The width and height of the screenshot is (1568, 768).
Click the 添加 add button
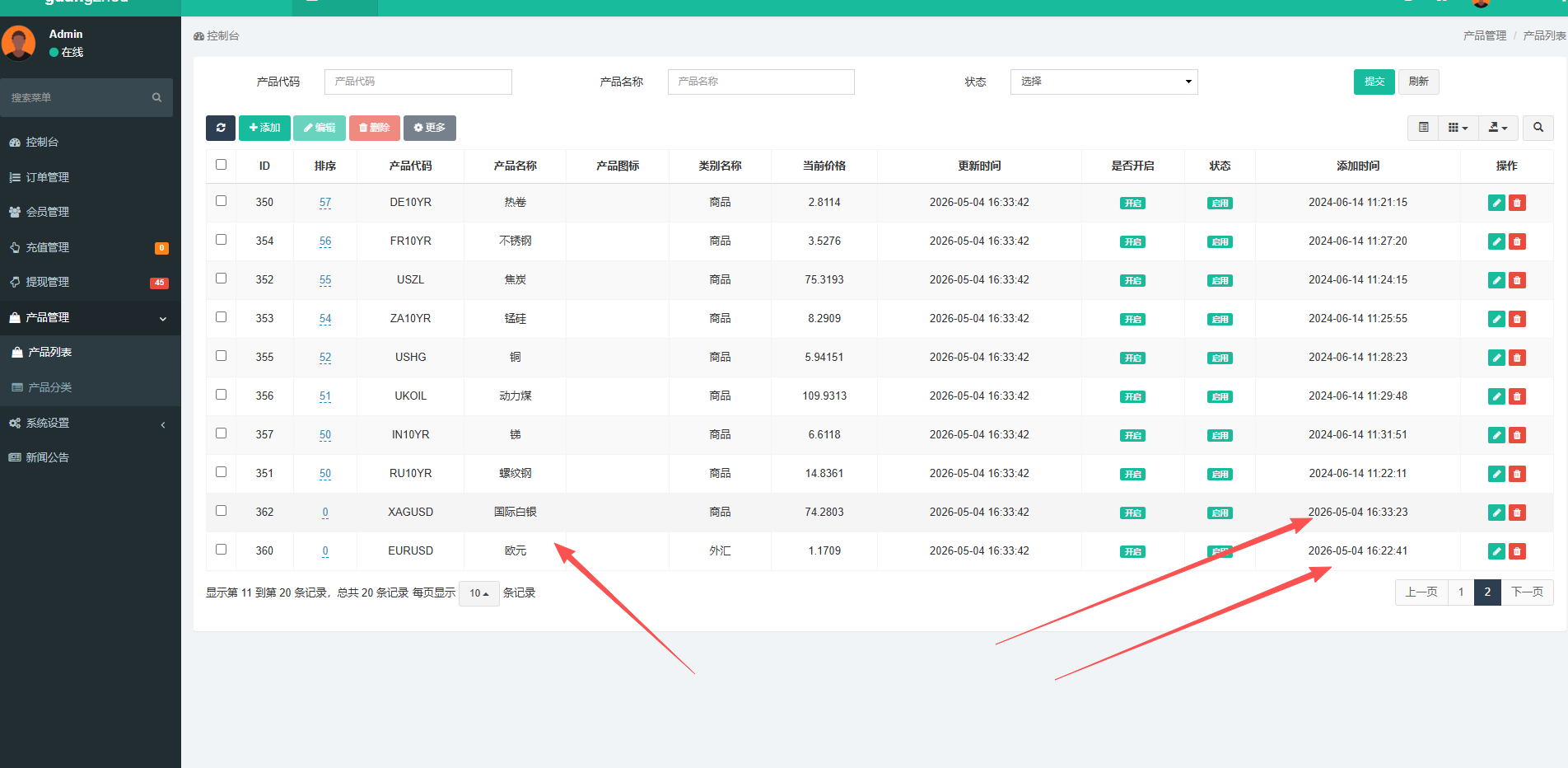264,128
